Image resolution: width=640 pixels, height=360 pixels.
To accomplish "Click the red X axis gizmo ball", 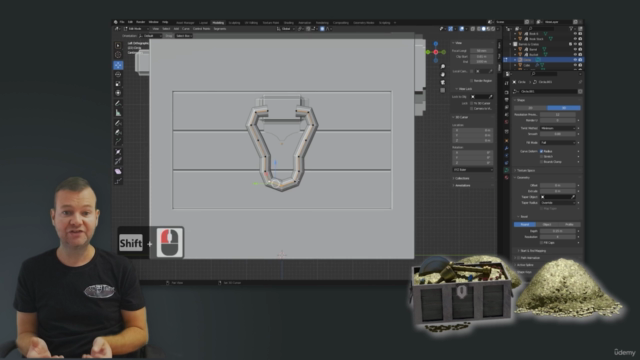I will click(436, 52).
